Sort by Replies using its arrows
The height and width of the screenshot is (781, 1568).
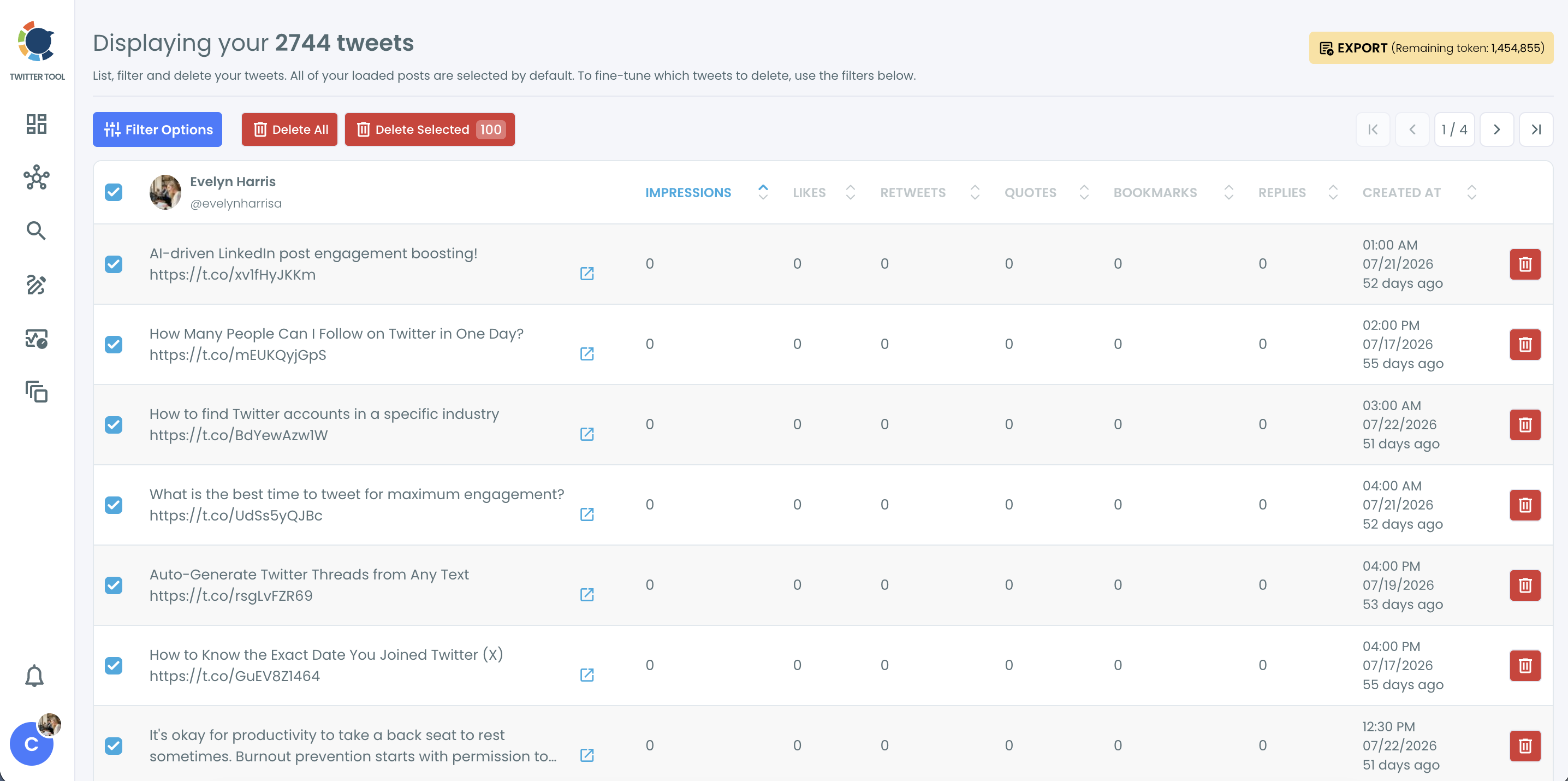[1333, 192]
